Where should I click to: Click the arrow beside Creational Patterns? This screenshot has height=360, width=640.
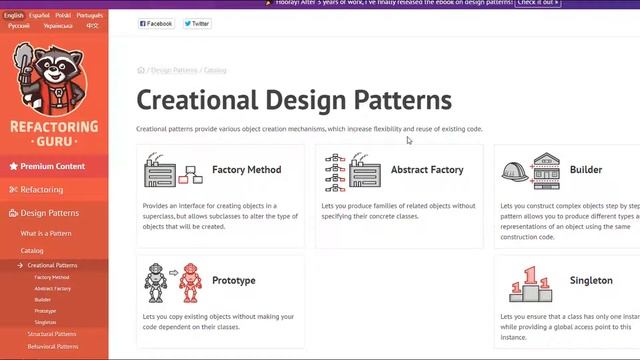pos(20,265)
